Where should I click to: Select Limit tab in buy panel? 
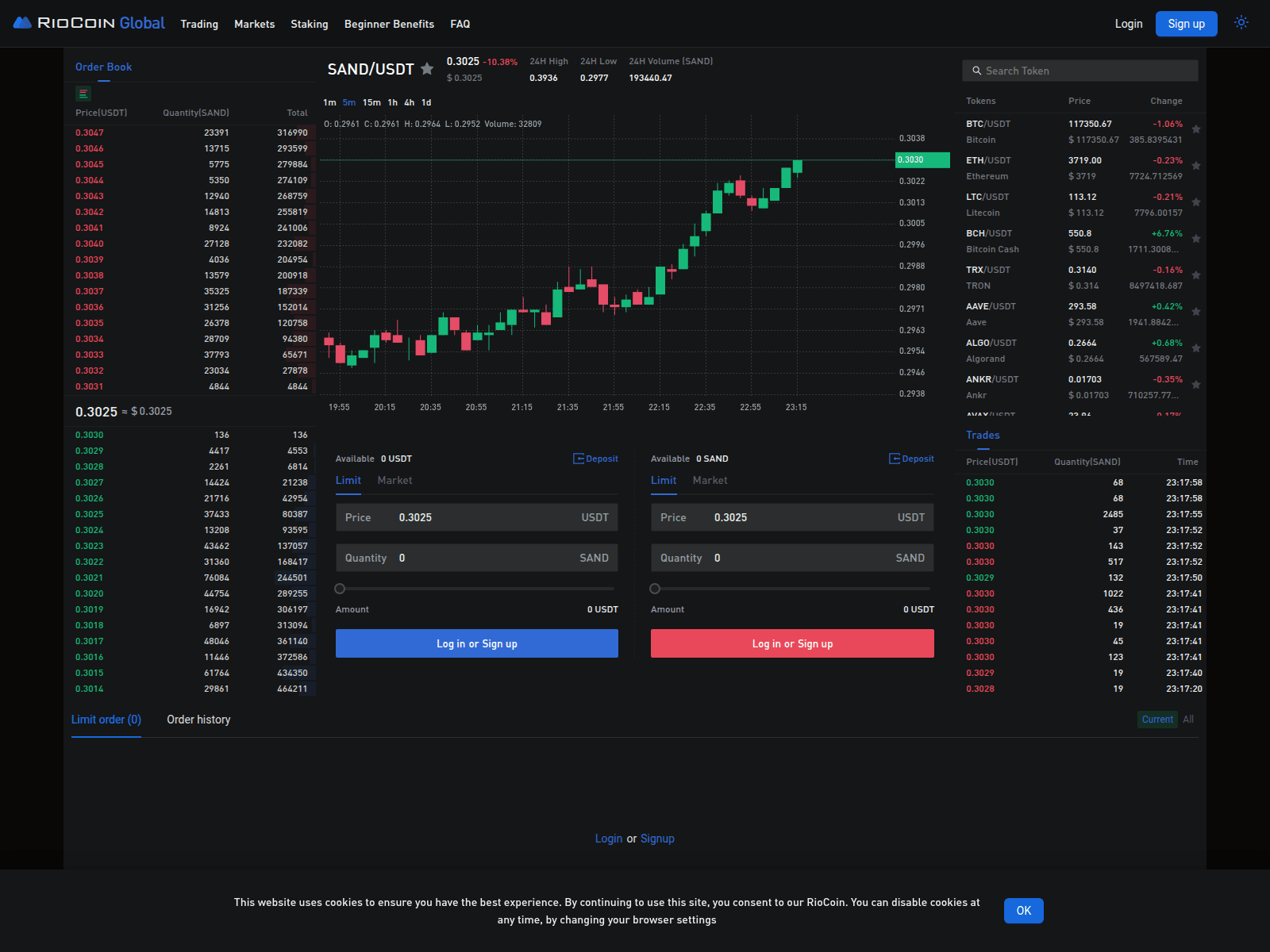tap(348, 480)
